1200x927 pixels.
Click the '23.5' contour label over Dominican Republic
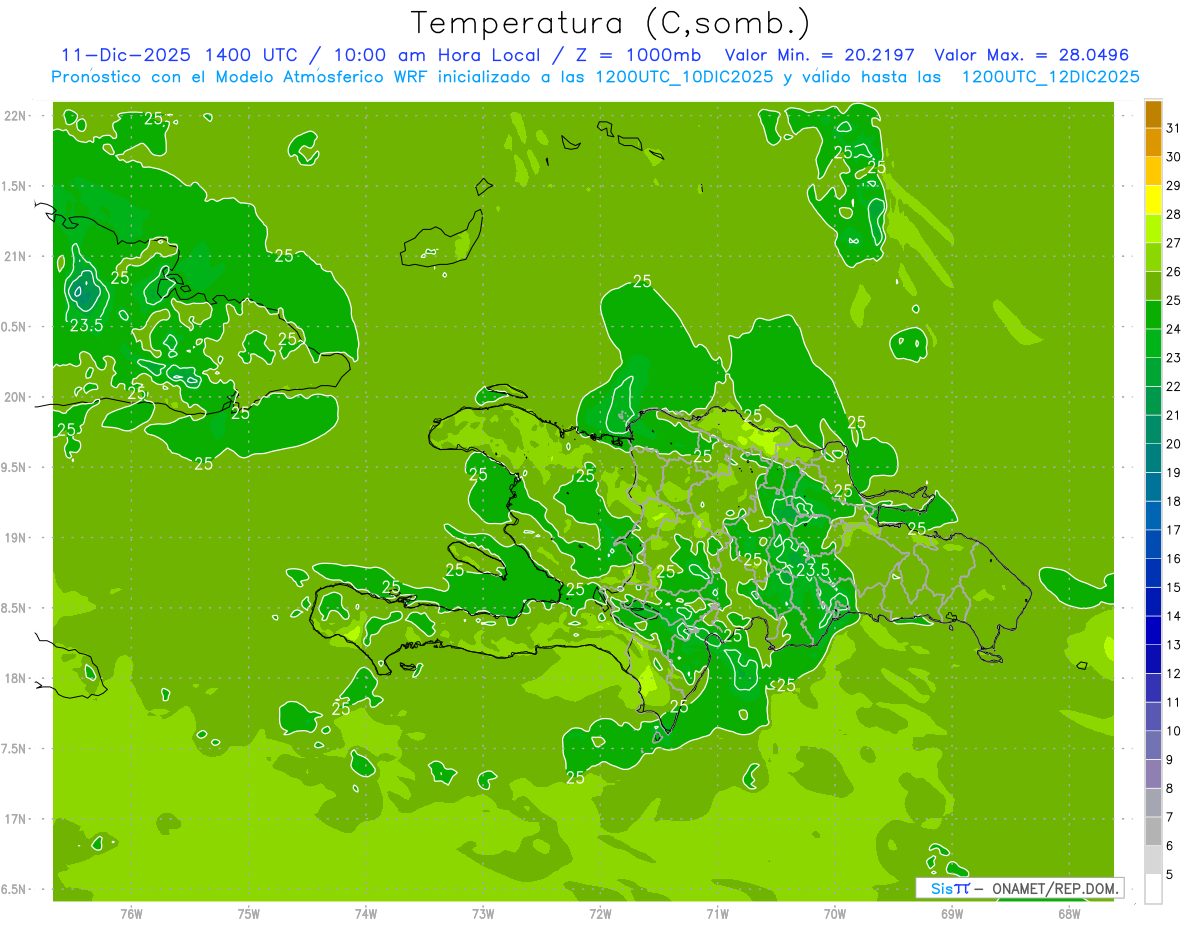click(813, 569)
